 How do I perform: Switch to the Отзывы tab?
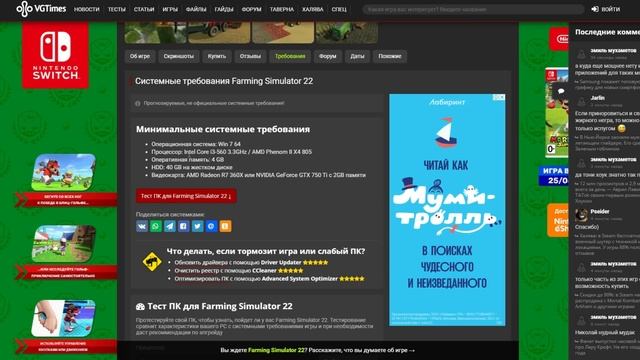[250, 56]
